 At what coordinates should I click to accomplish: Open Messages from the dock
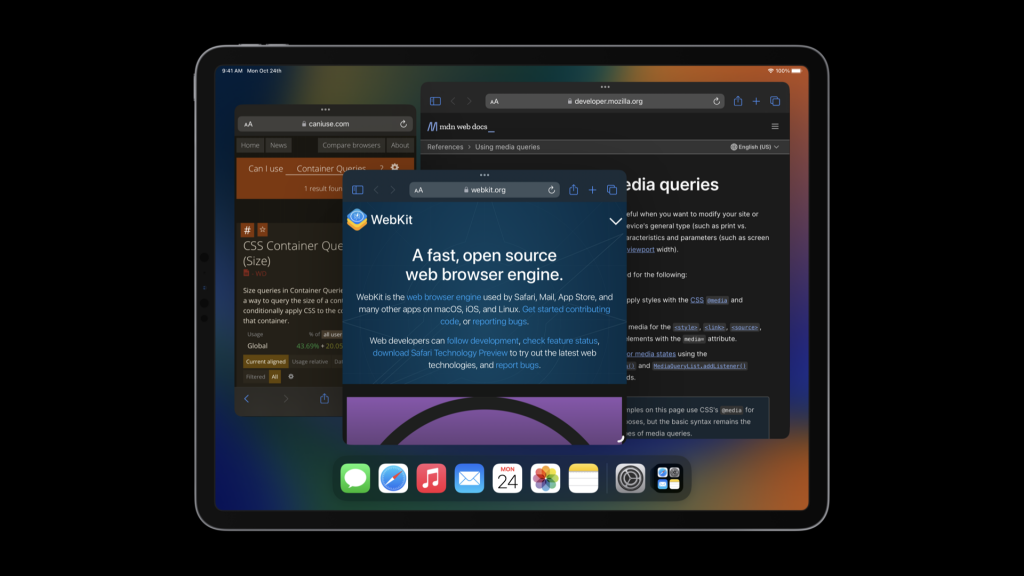click(355, 479)
